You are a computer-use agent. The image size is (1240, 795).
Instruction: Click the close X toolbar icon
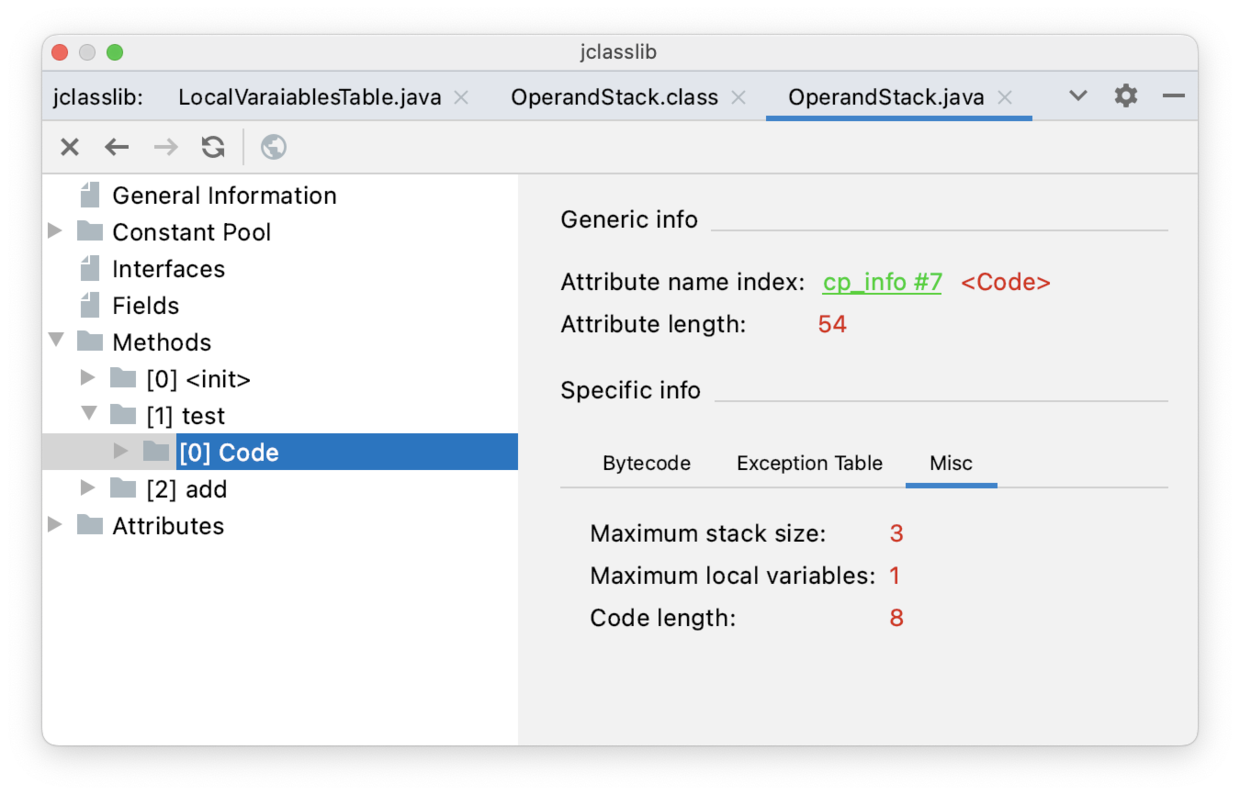click(x=69, y=148)
